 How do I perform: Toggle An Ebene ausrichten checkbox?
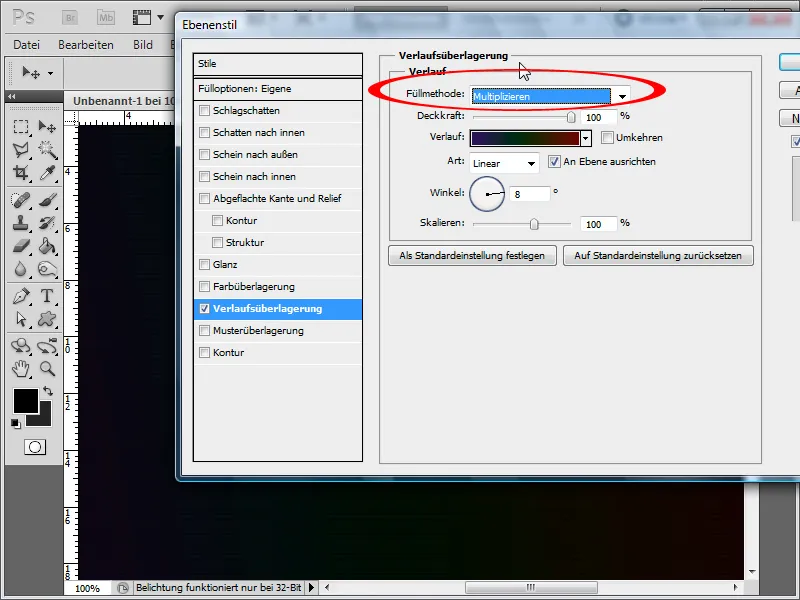[x=554, y=162]
